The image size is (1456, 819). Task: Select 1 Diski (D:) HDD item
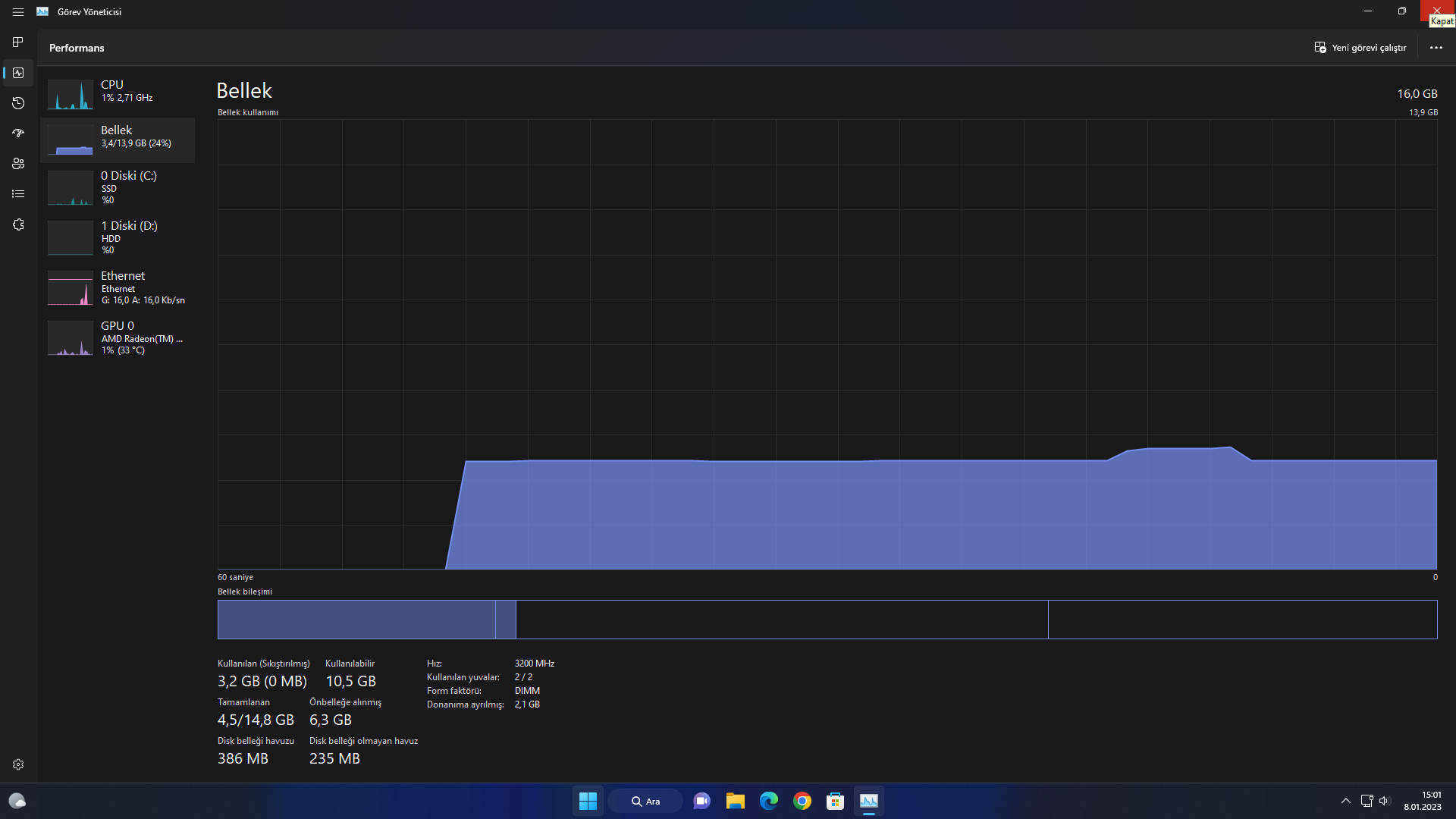pyautogui.click(x=118, y=237)
